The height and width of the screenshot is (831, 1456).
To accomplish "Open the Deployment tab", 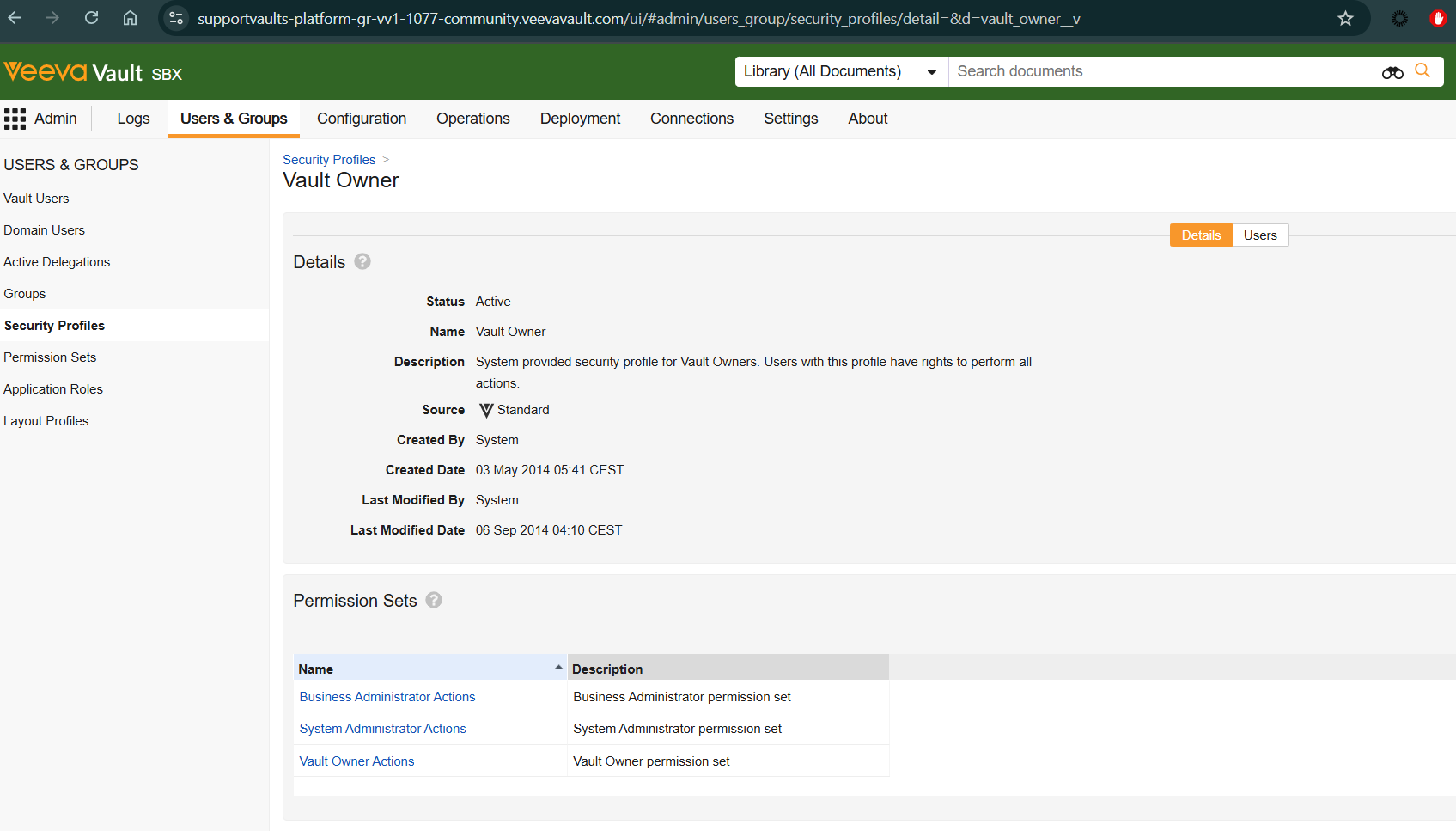I will 580,119.
